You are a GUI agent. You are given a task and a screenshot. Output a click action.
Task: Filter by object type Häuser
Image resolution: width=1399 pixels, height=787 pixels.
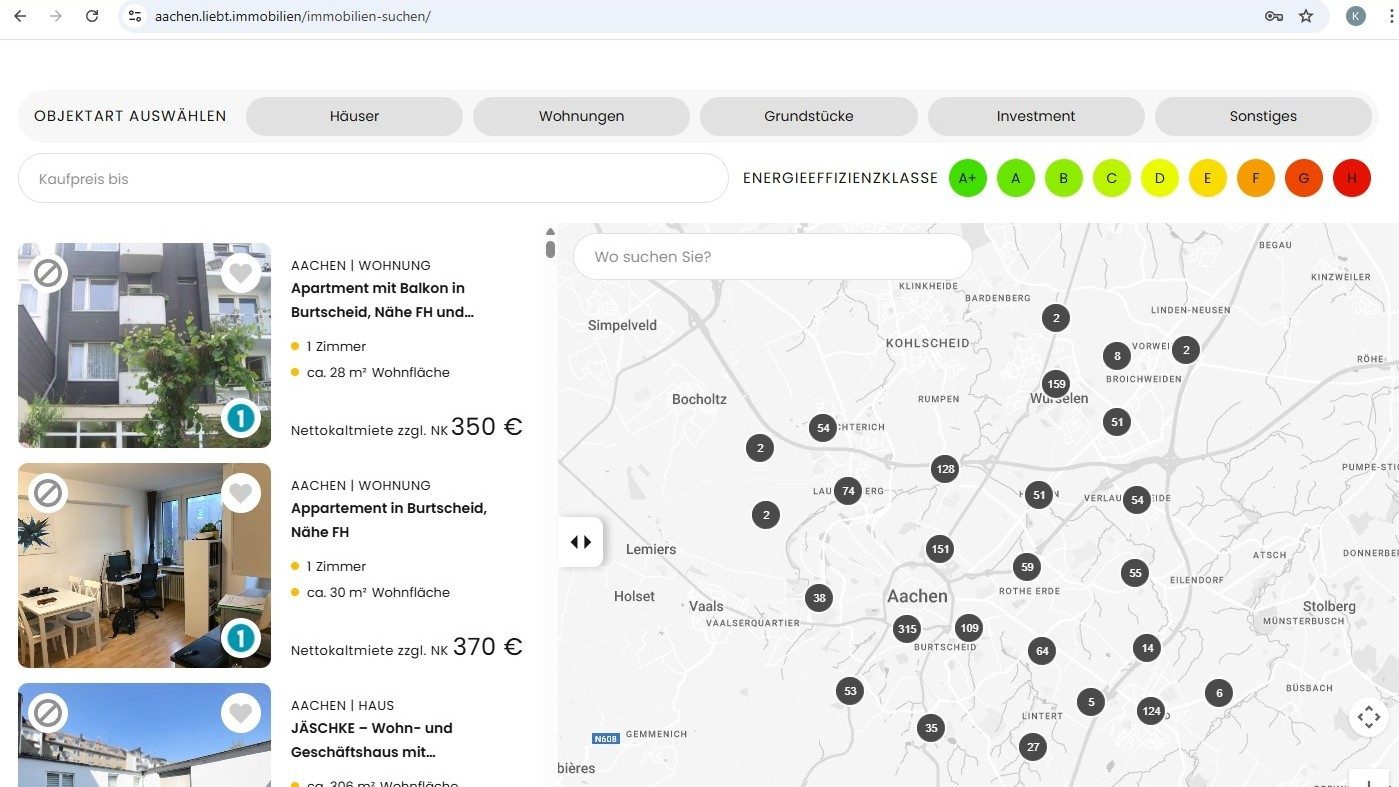click(354, 116)
